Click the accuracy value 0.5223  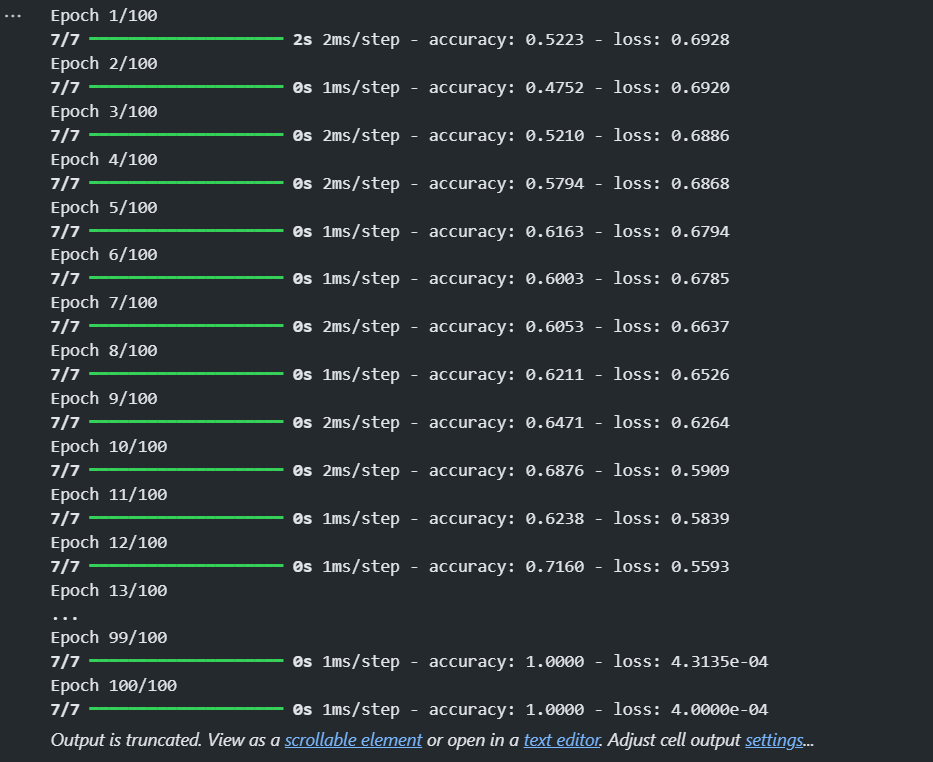[x=555, y=39]
